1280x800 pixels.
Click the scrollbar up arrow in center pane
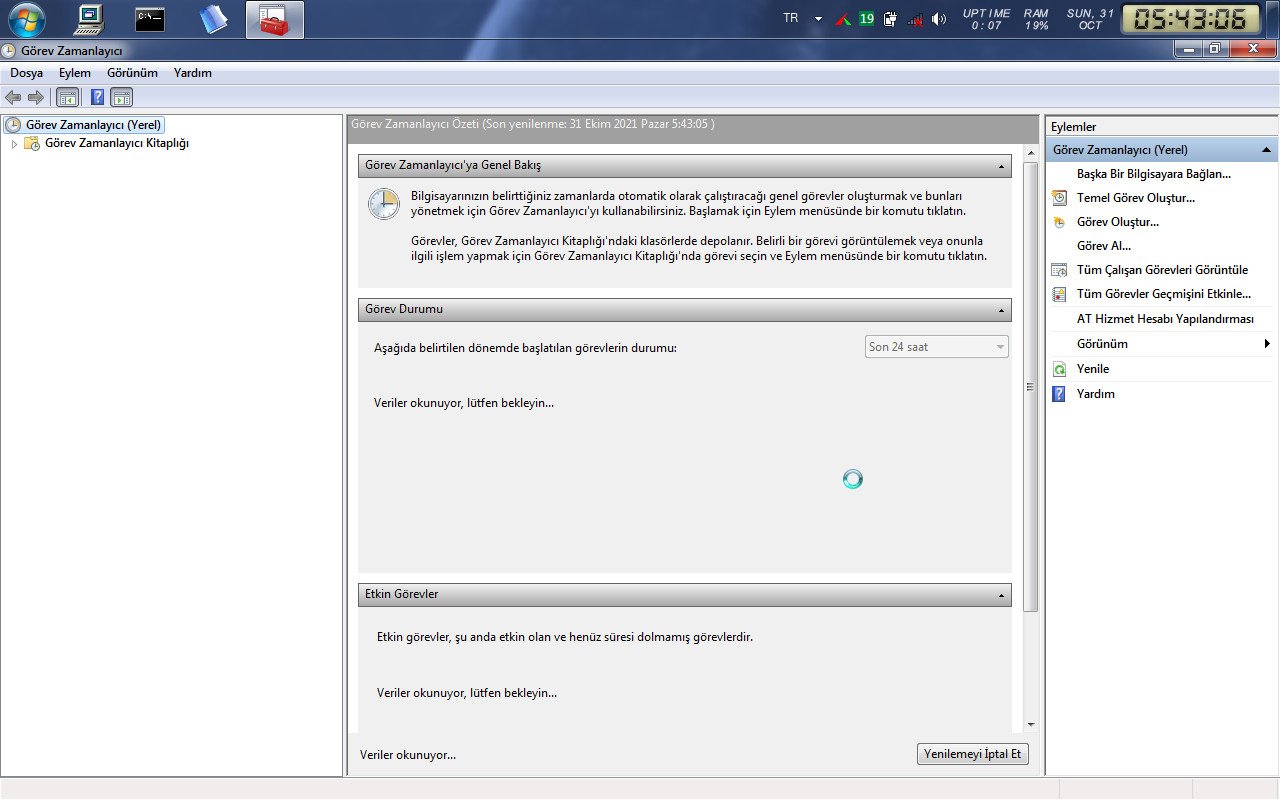1031,154
